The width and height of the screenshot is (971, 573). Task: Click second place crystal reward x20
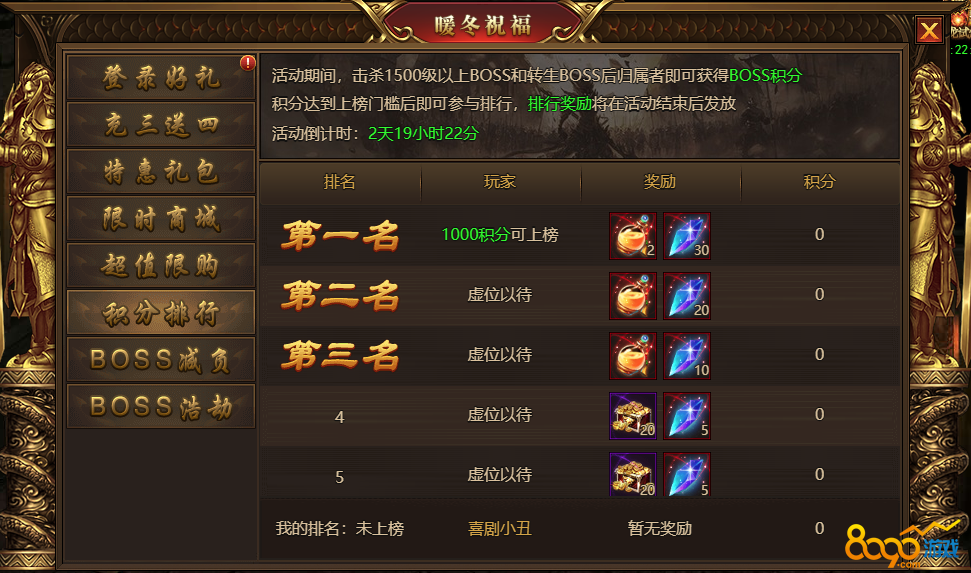[x=687, y=295]
